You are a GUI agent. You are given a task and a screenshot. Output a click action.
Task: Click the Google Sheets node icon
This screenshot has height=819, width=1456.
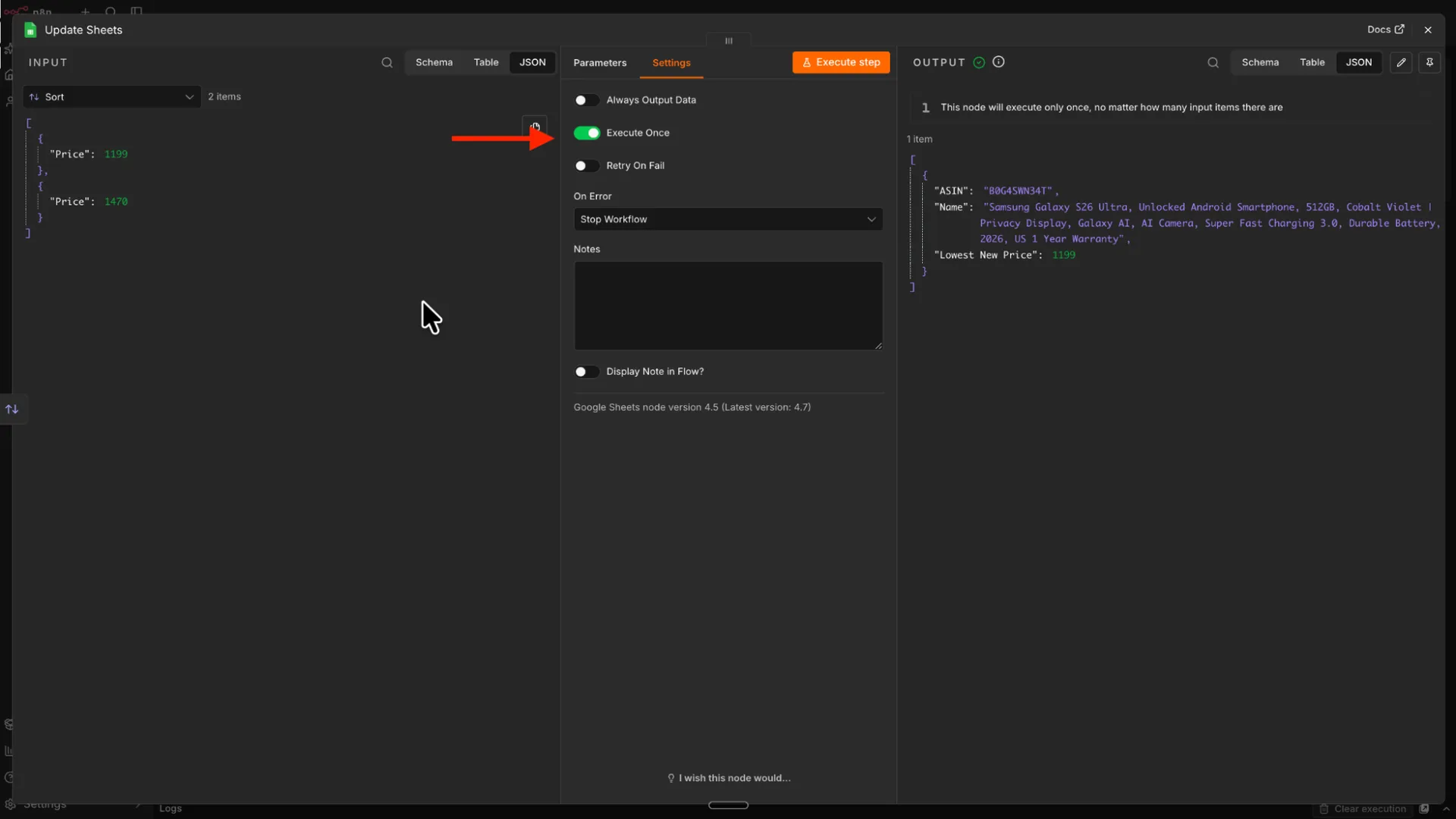30,30
